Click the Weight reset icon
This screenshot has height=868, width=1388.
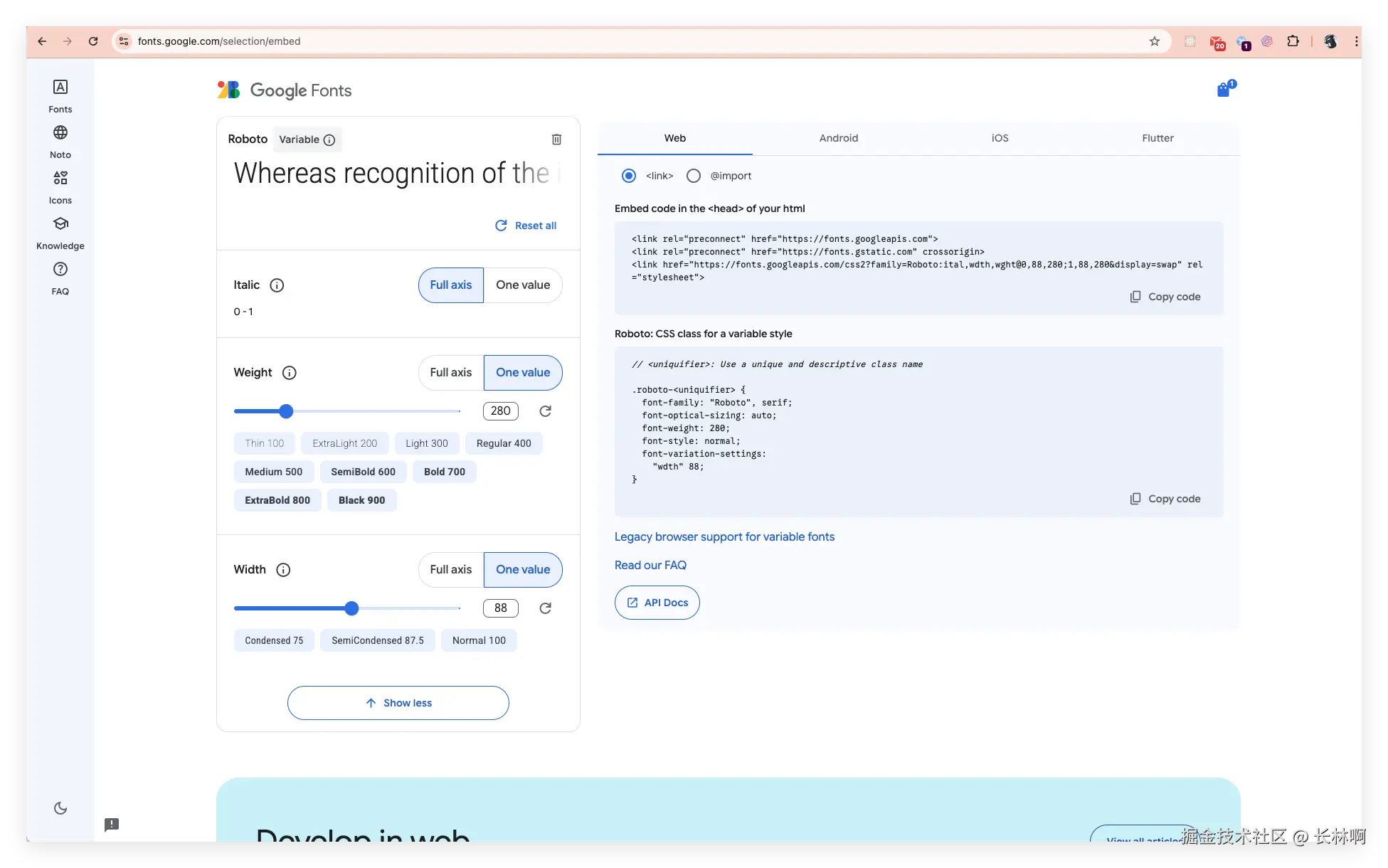coord(545,411)
